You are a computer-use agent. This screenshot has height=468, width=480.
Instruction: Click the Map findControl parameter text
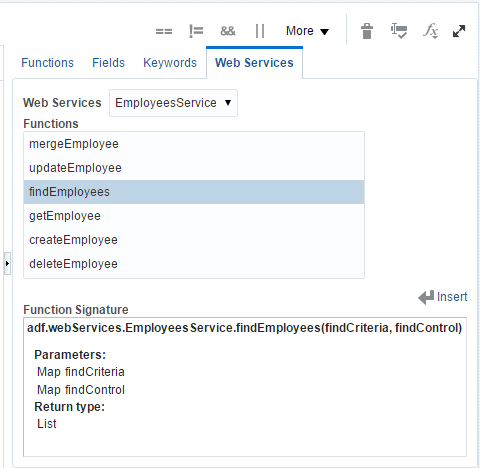81,389
